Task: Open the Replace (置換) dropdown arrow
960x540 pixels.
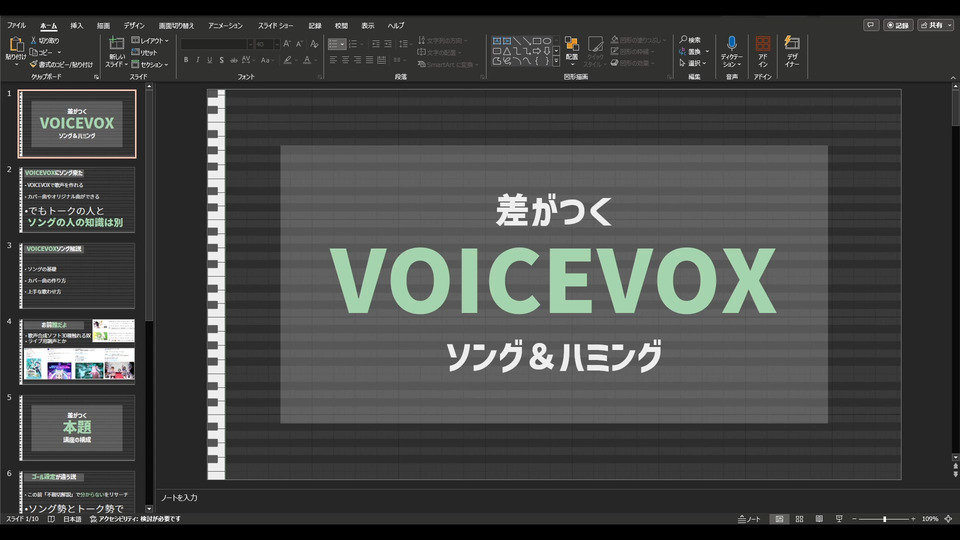Action: (707, 51)
